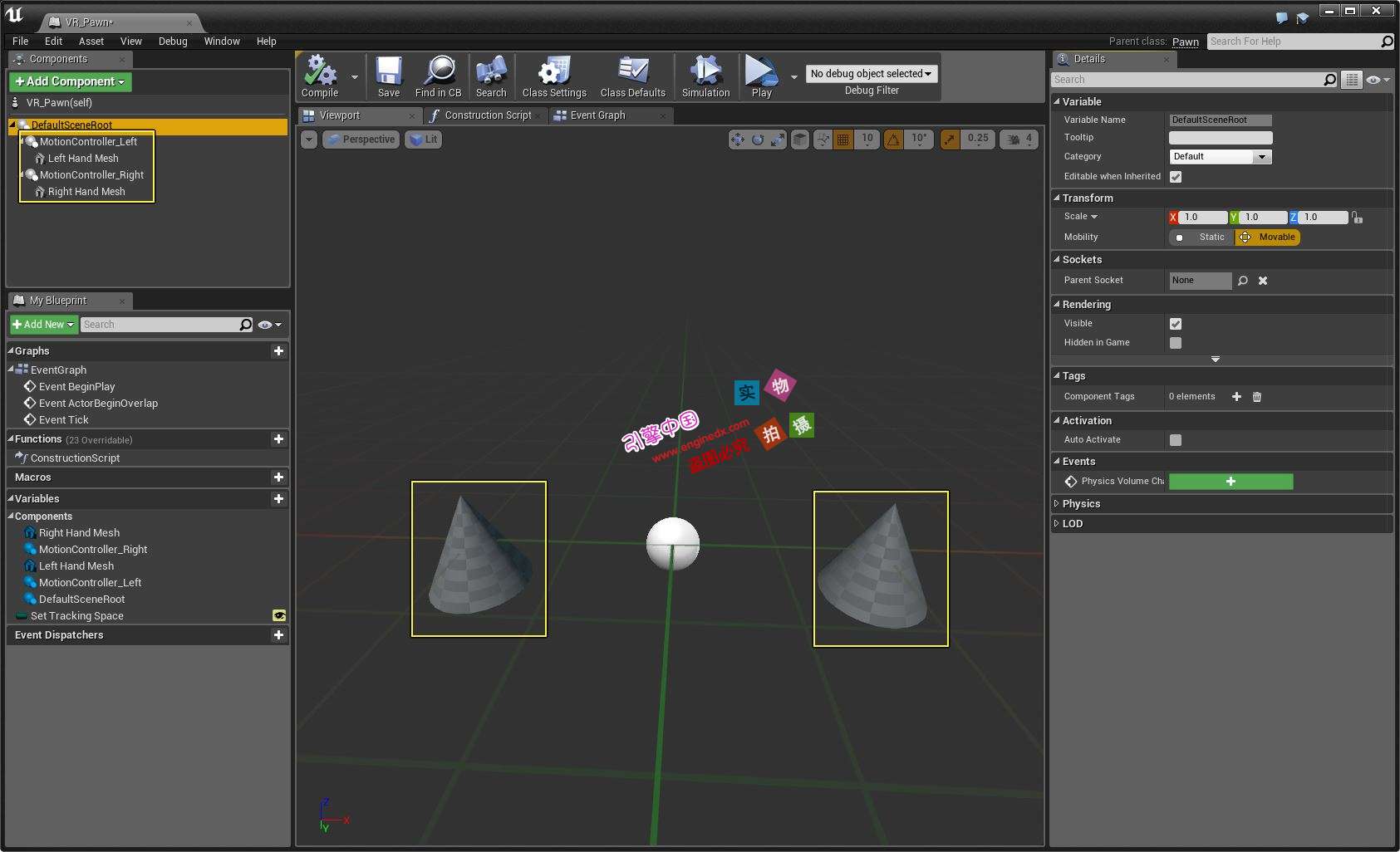Screen dimensions: 1400x852
Task: Open Class Settings
Action: 554,76
